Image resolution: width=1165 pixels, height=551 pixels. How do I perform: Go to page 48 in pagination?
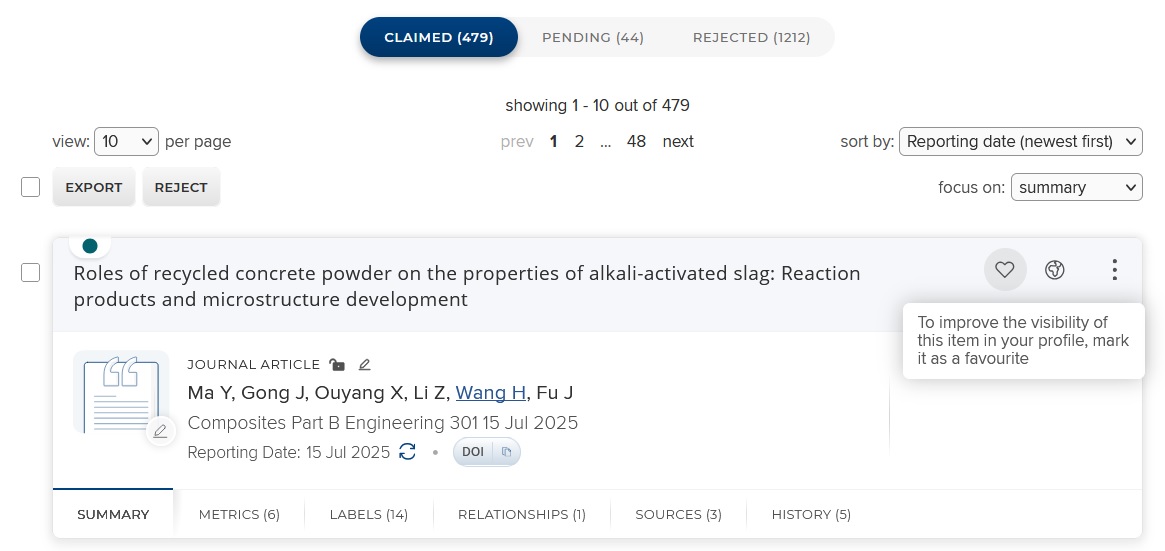click(x=636, y=141)
